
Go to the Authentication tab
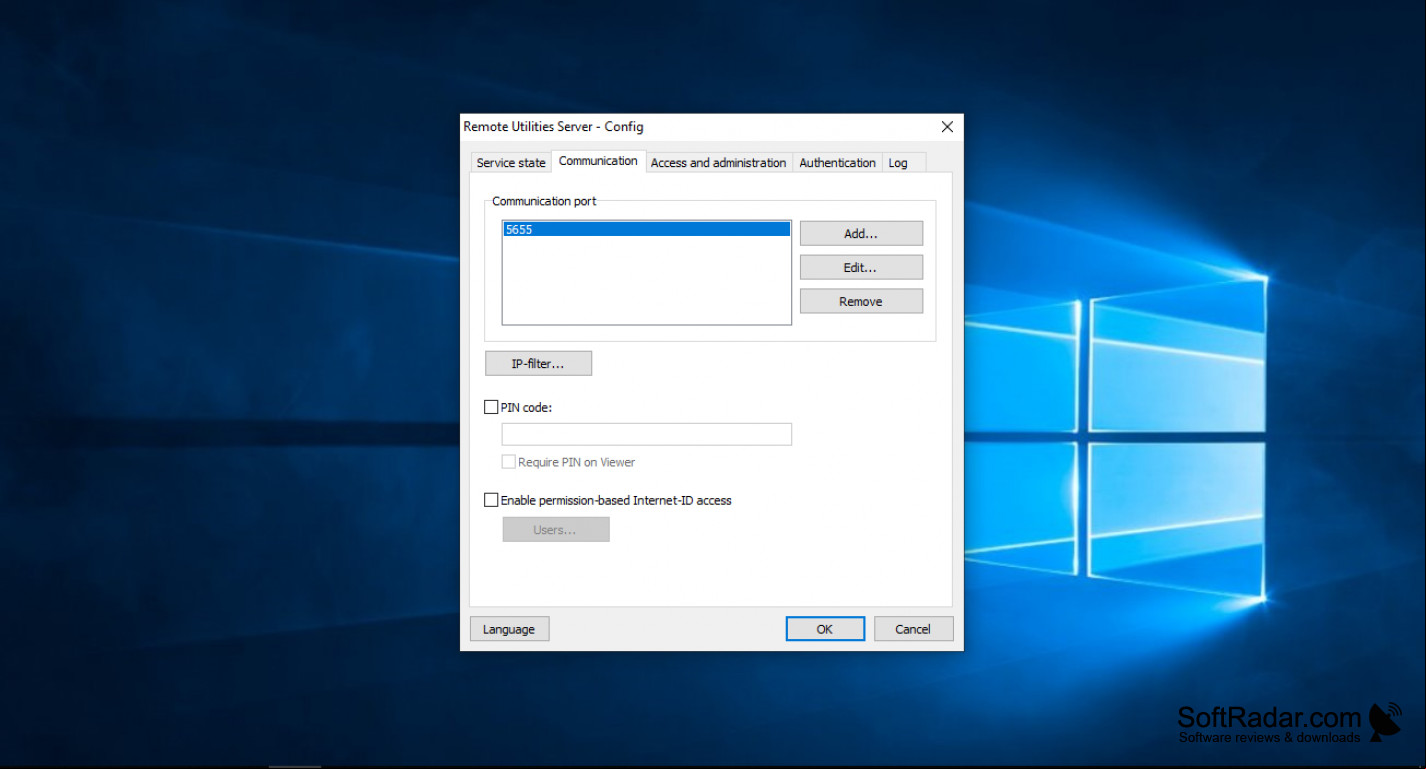[x=837, y=163]
